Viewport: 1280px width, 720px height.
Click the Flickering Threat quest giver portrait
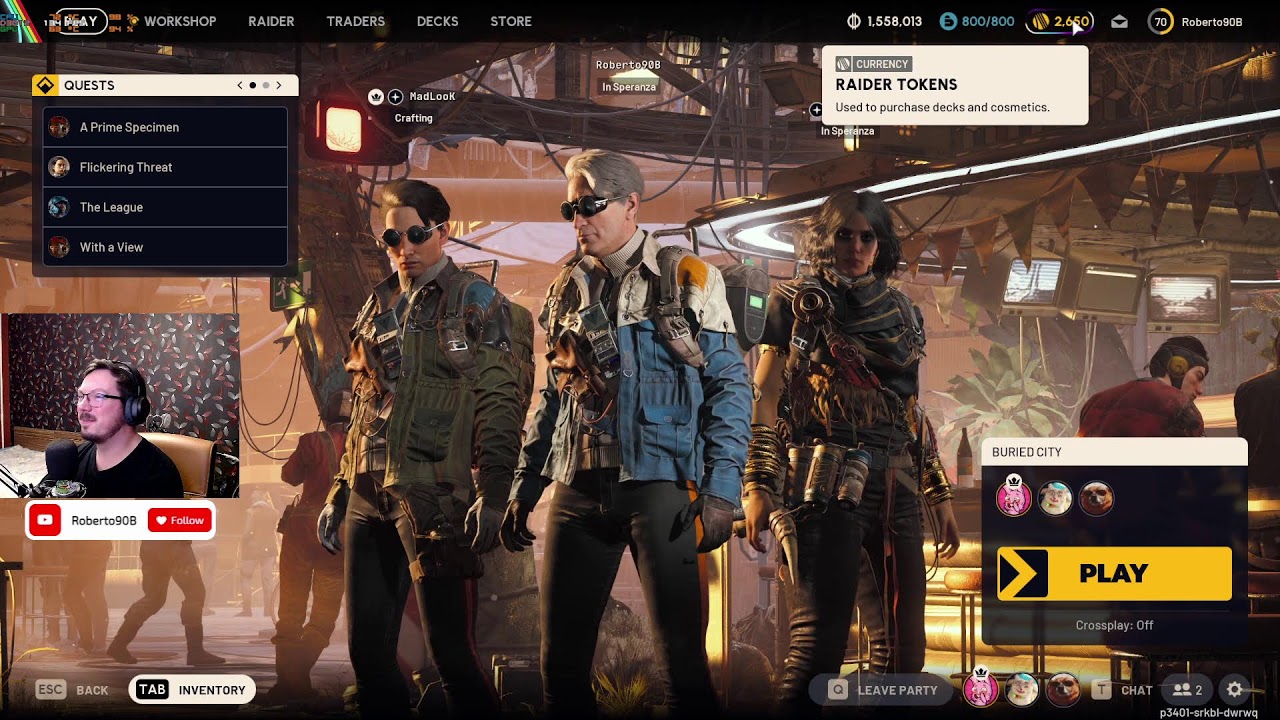click(59, 167)
